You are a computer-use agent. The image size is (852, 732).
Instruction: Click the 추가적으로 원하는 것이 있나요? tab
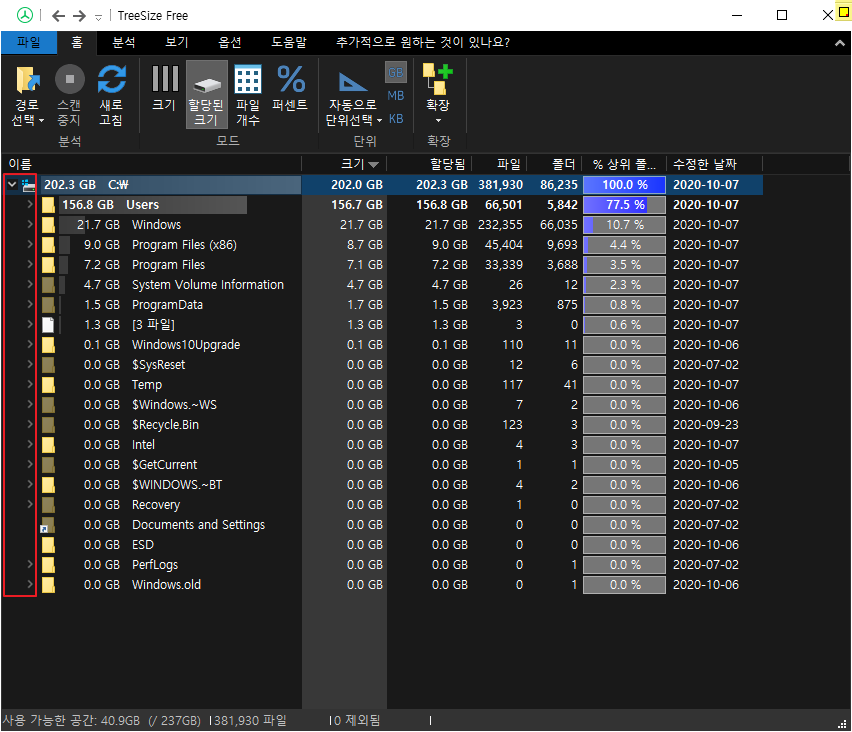pyautogui.click(x=423, y=42)
